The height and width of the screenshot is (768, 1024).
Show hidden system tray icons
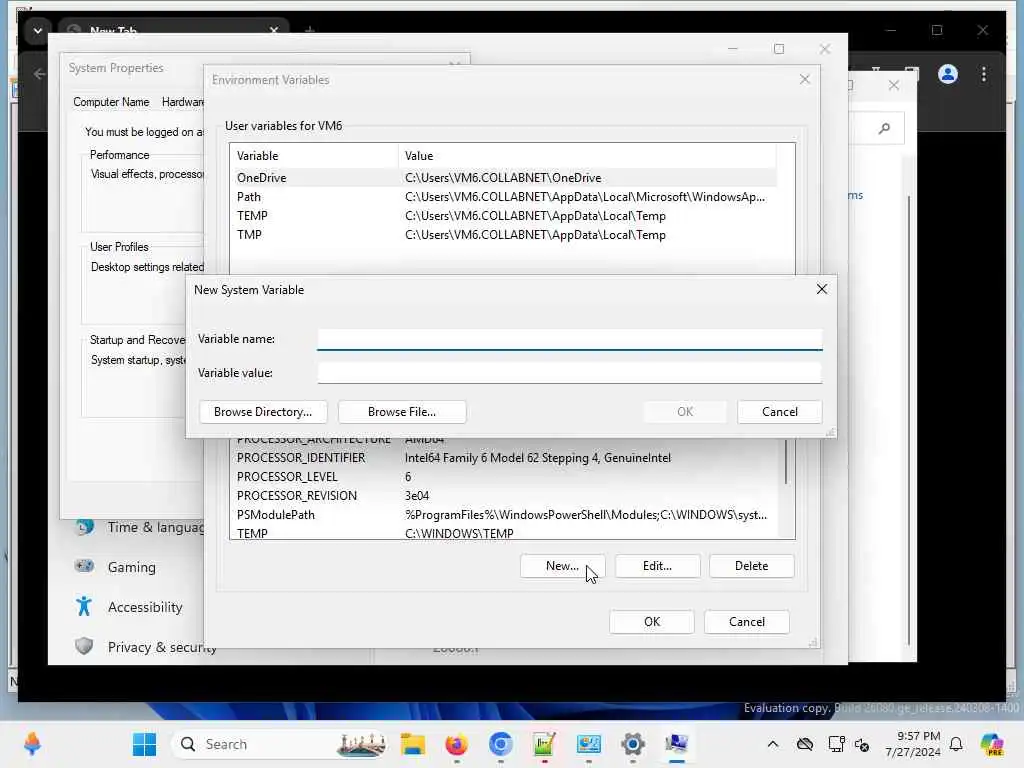[773, 744]
